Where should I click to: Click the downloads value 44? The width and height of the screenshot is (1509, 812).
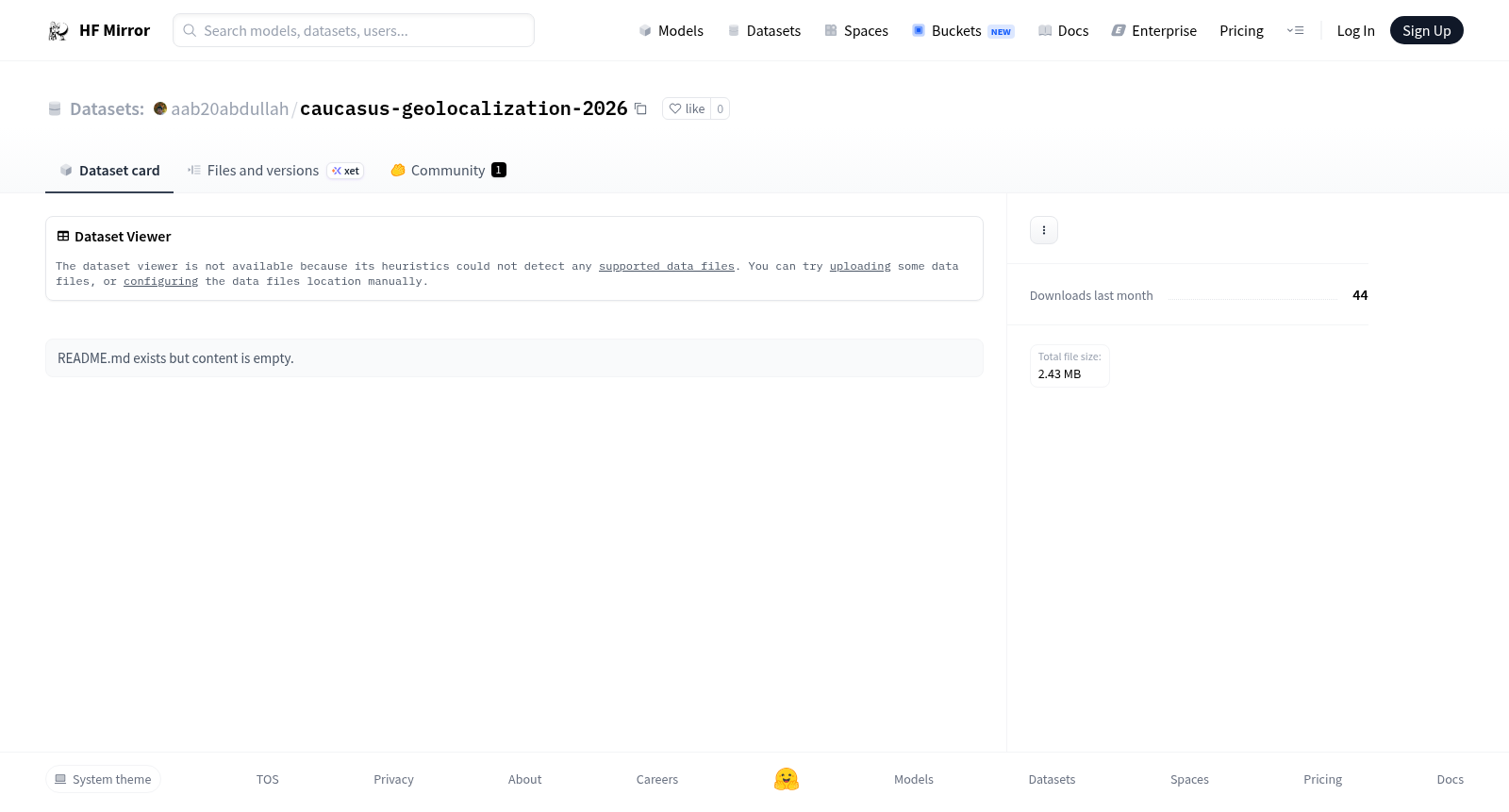(1360, 295)
